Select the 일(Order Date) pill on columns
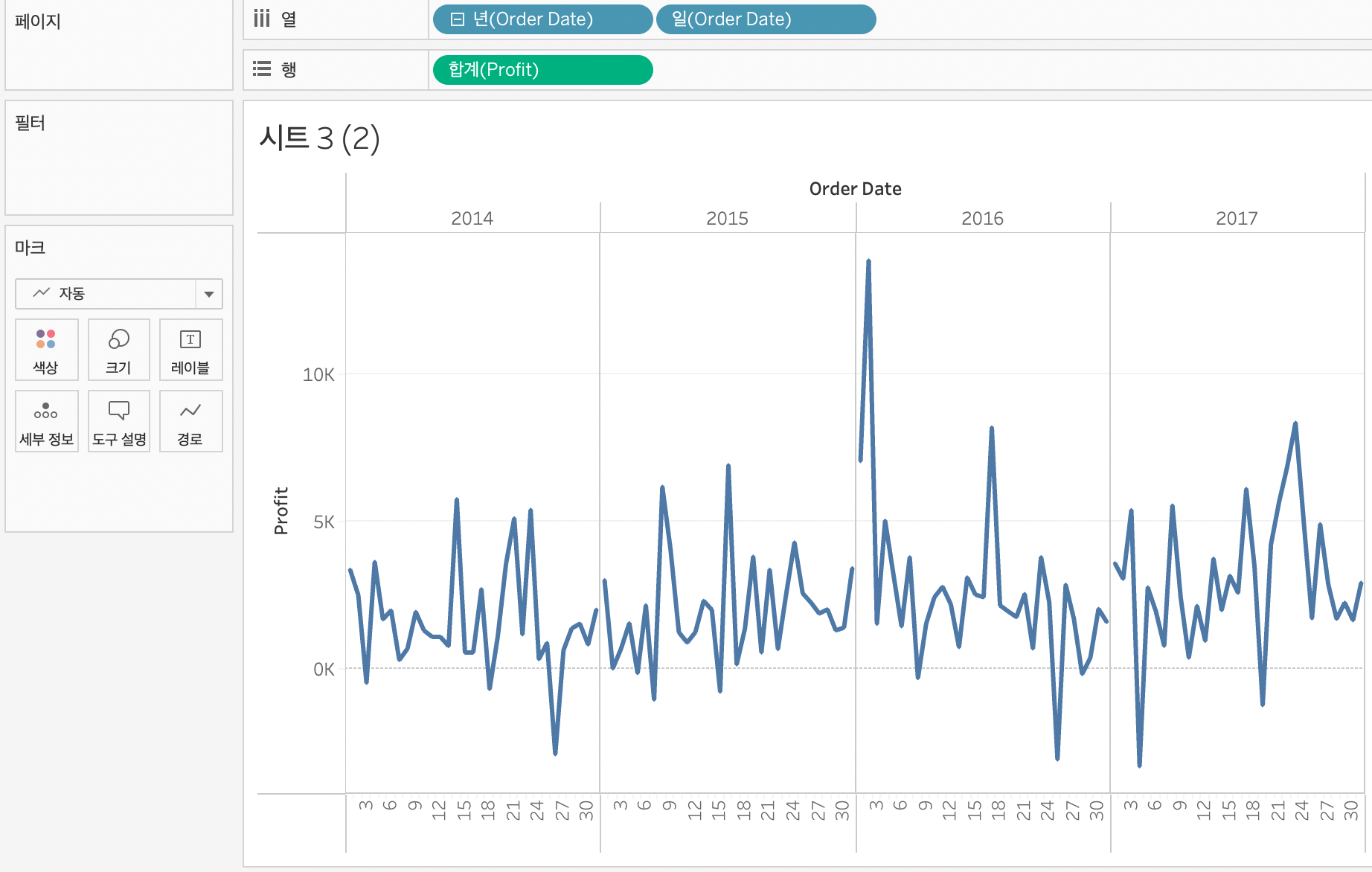 766,19
